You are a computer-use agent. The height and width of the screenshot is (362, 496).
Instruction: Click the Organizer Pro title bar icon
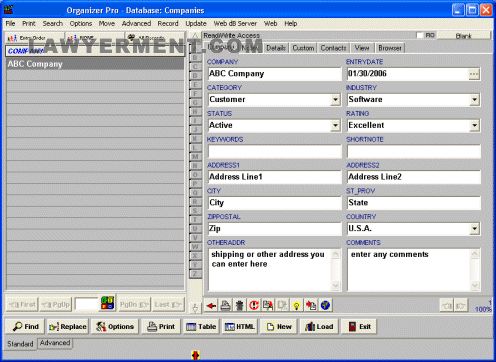click(8, 10)
